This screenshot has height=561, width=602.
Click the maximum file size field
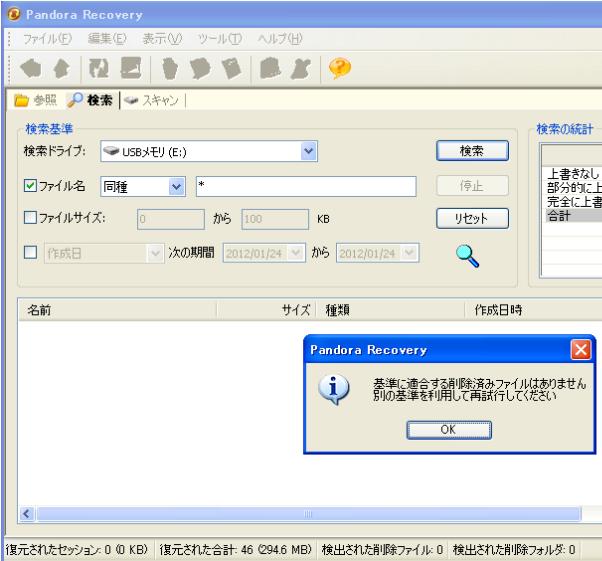point(275,219)
